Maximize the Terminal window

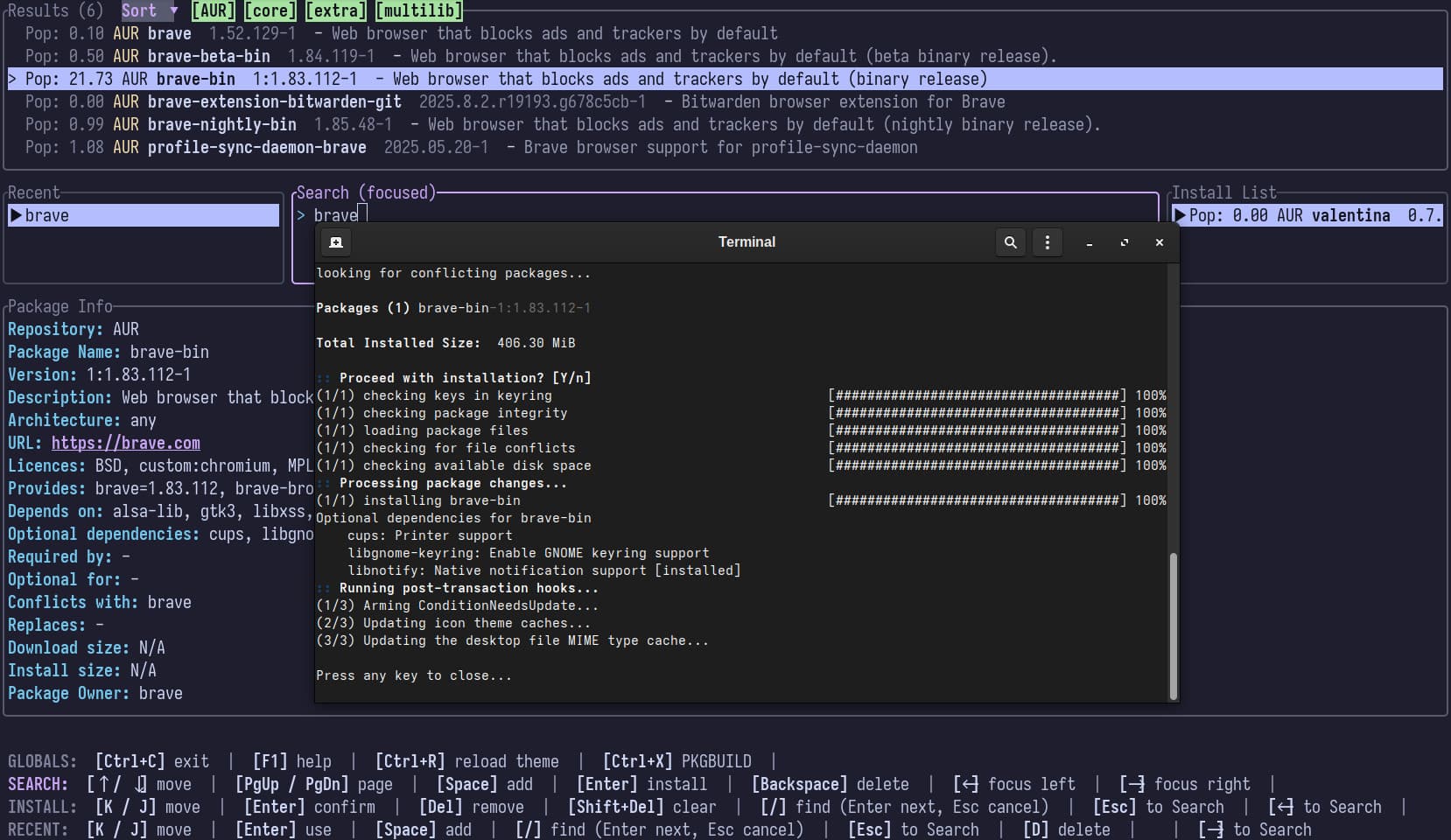[1125, 242]
